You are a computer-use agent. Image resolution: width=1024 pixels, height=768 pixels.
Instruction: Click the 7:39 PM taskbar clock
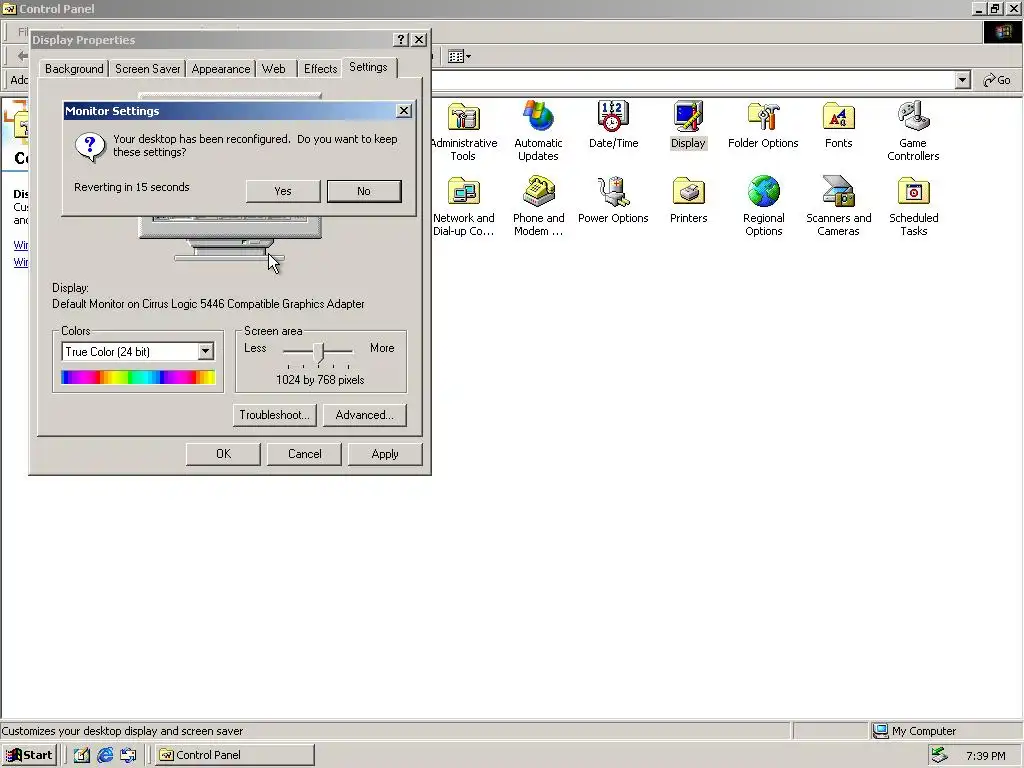click(985, 756)
